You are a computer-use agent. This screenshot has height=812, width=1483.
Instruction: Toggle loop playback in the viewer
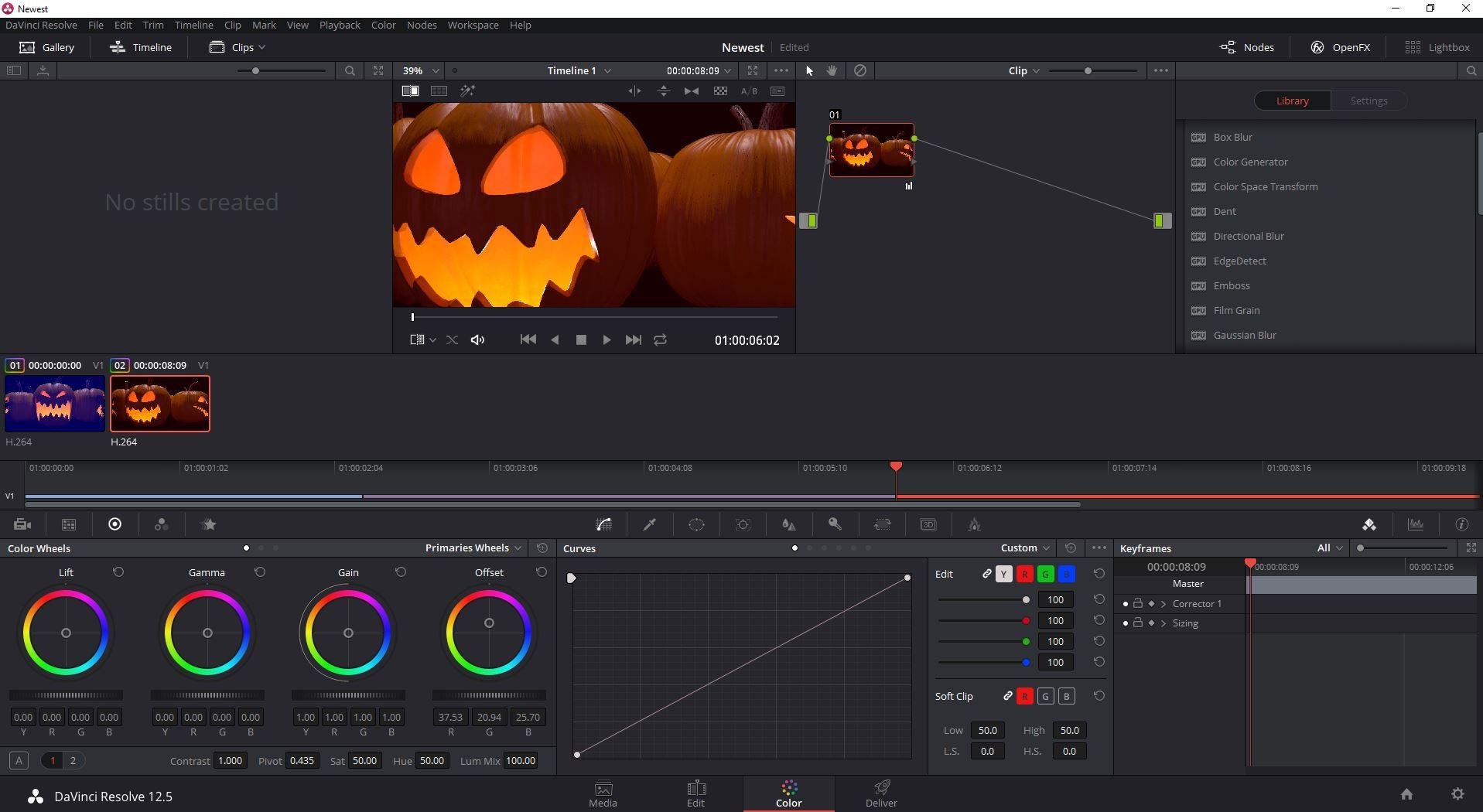[x=660, y=339]
